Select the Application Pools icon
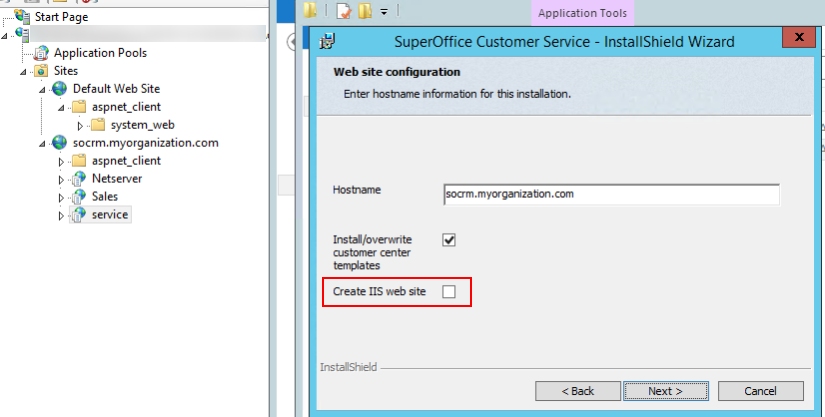 click(x=42, y=53)
